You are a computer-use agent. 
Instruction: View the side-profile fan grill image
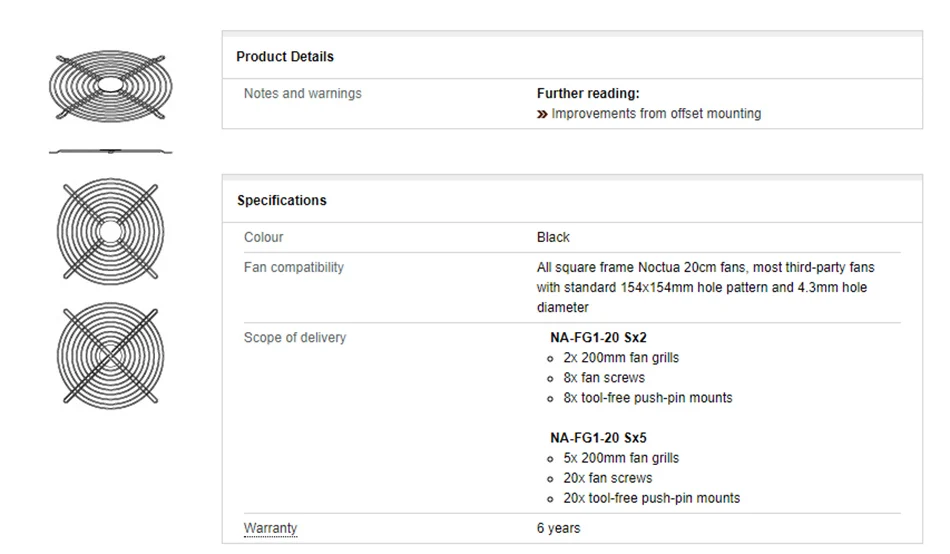[110, 152]
